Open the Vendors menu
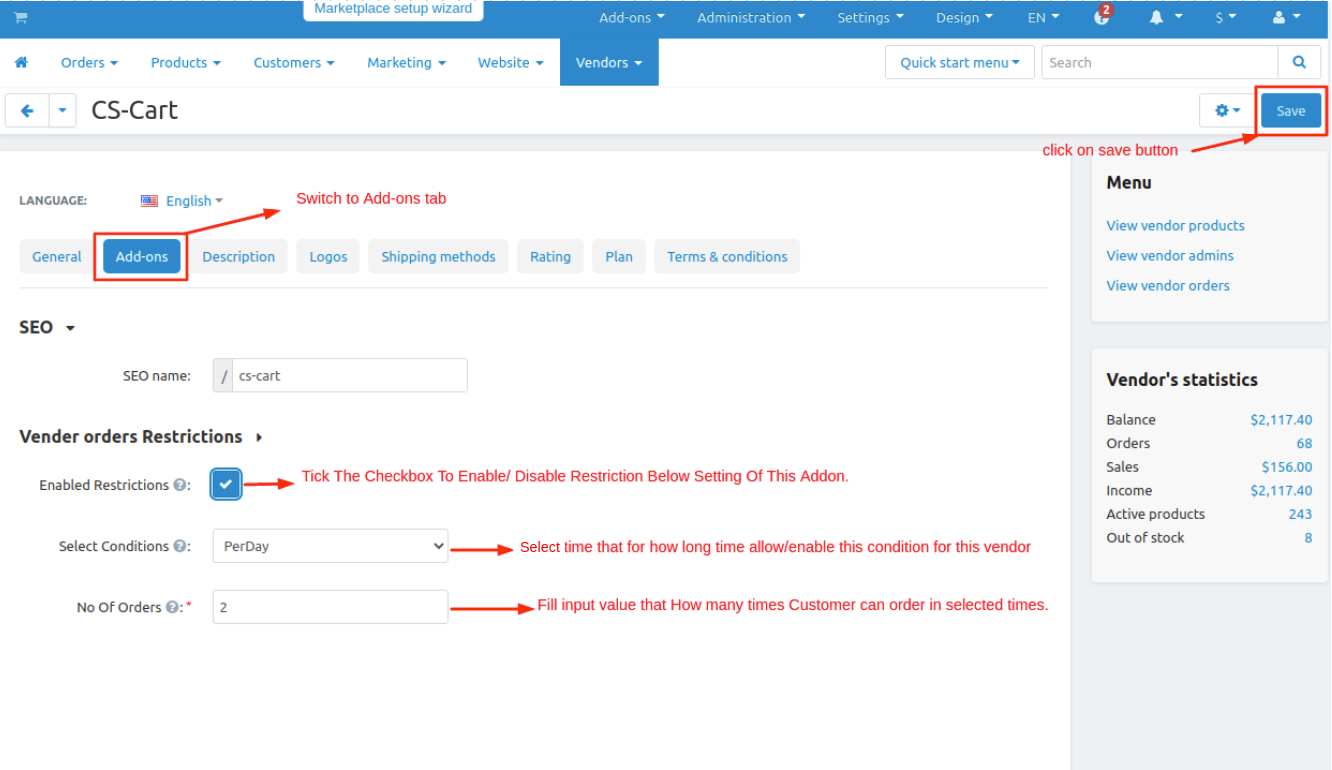This screenshot has width=1332, height=770. [608, 62]
